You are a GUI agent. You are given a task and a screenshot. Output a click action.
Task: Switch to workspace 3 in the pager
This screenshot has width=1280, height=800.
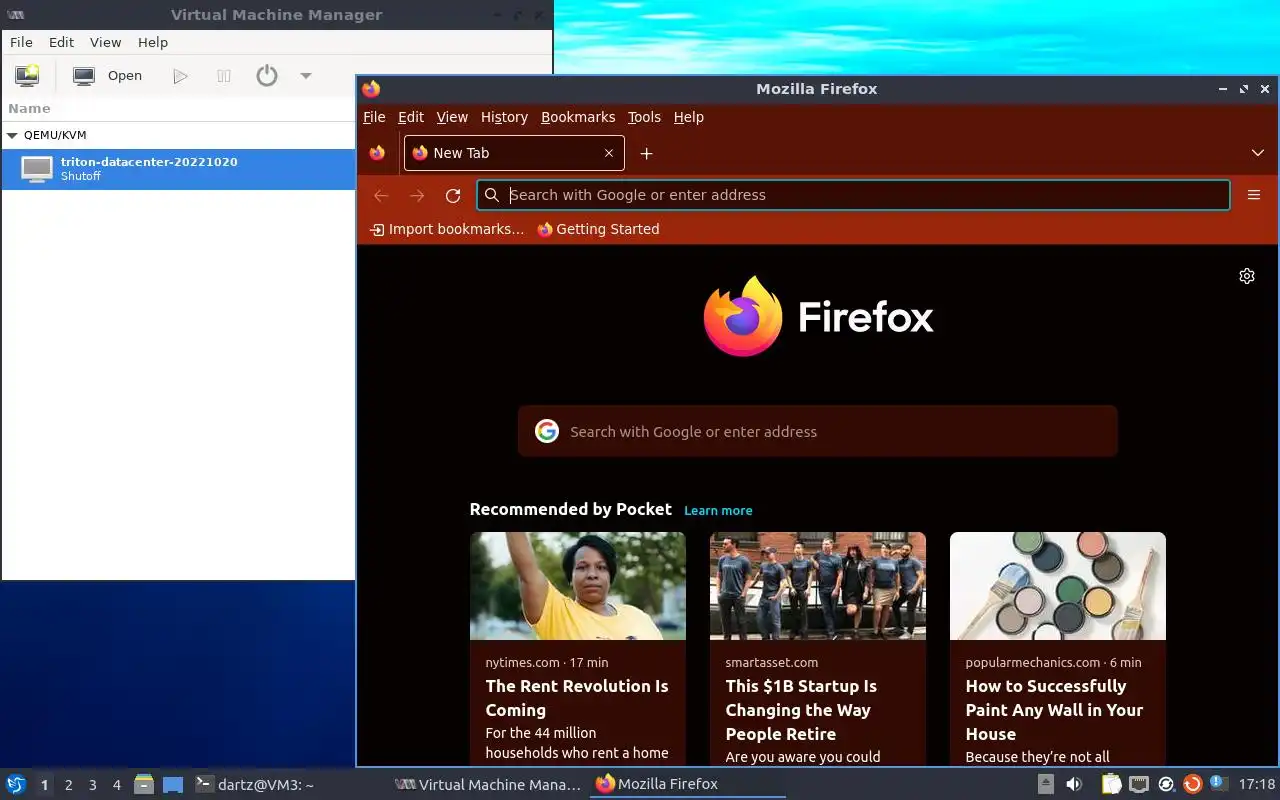pos(93,785)
